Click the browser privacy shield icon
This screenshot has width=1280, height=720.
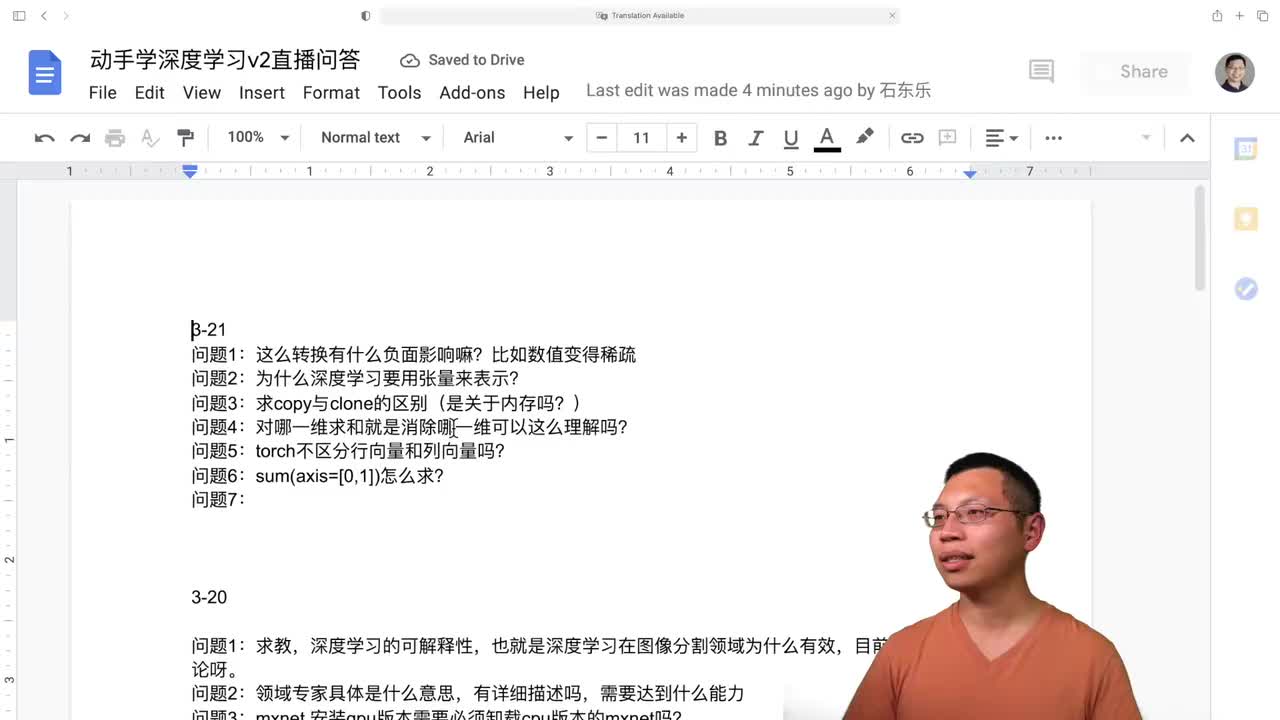coord(366,16)
